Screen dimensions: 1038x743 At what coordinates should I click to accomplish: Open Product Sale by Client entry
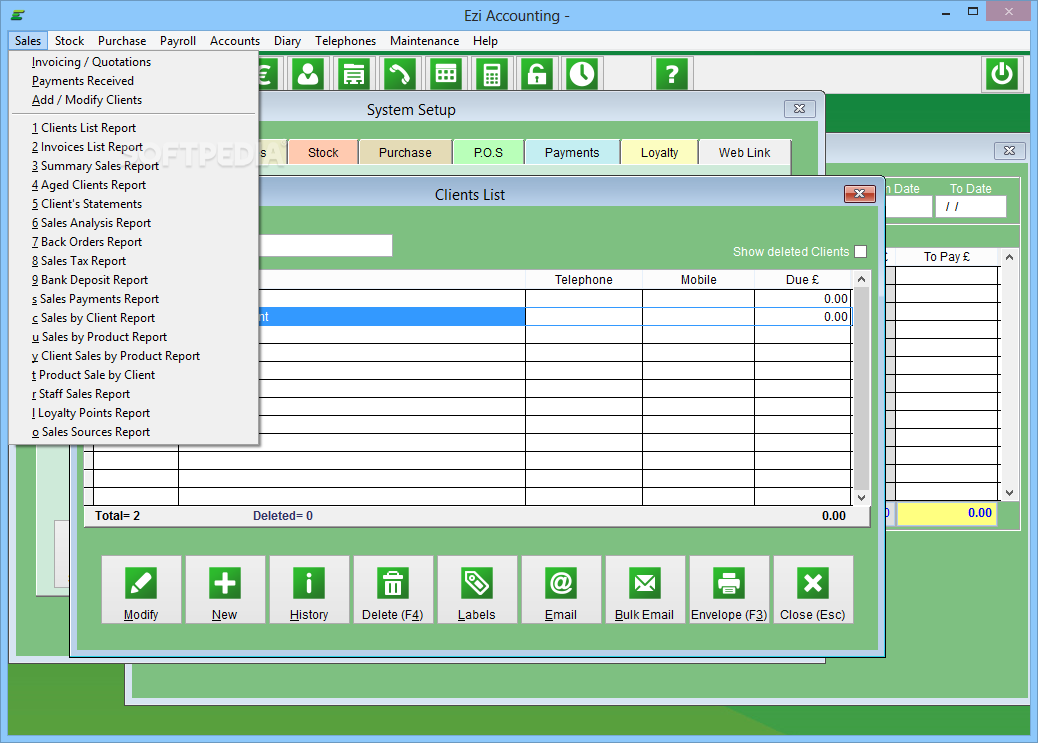point(134,375)
